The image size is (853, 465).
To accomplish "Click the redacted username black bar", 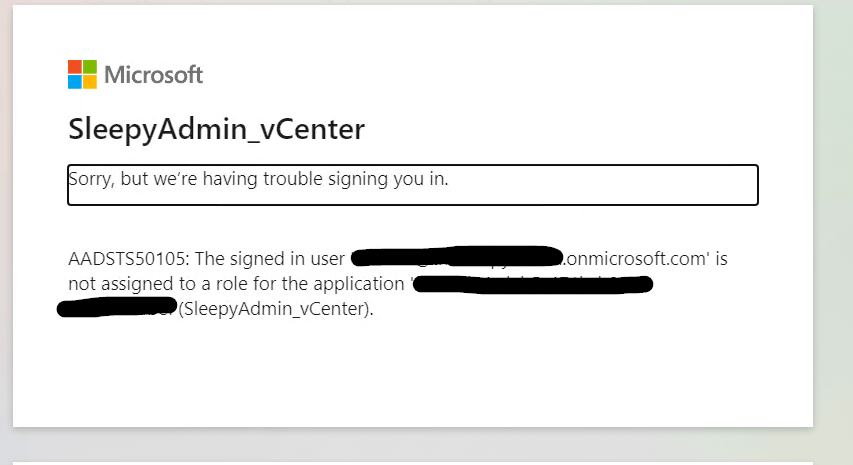I will (455, 258).
